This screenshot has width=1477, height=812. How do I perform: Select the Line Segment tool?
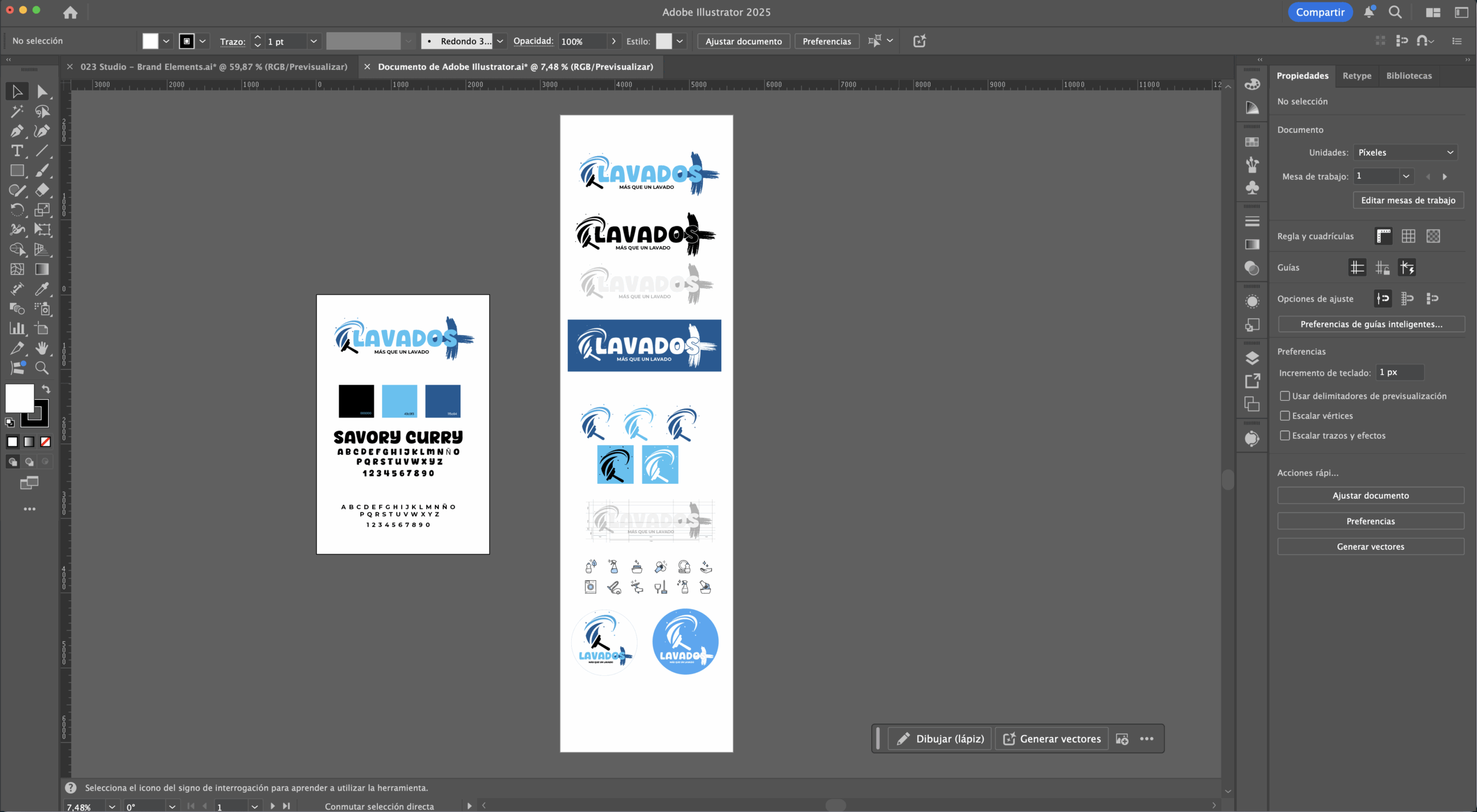pos(42,151)
